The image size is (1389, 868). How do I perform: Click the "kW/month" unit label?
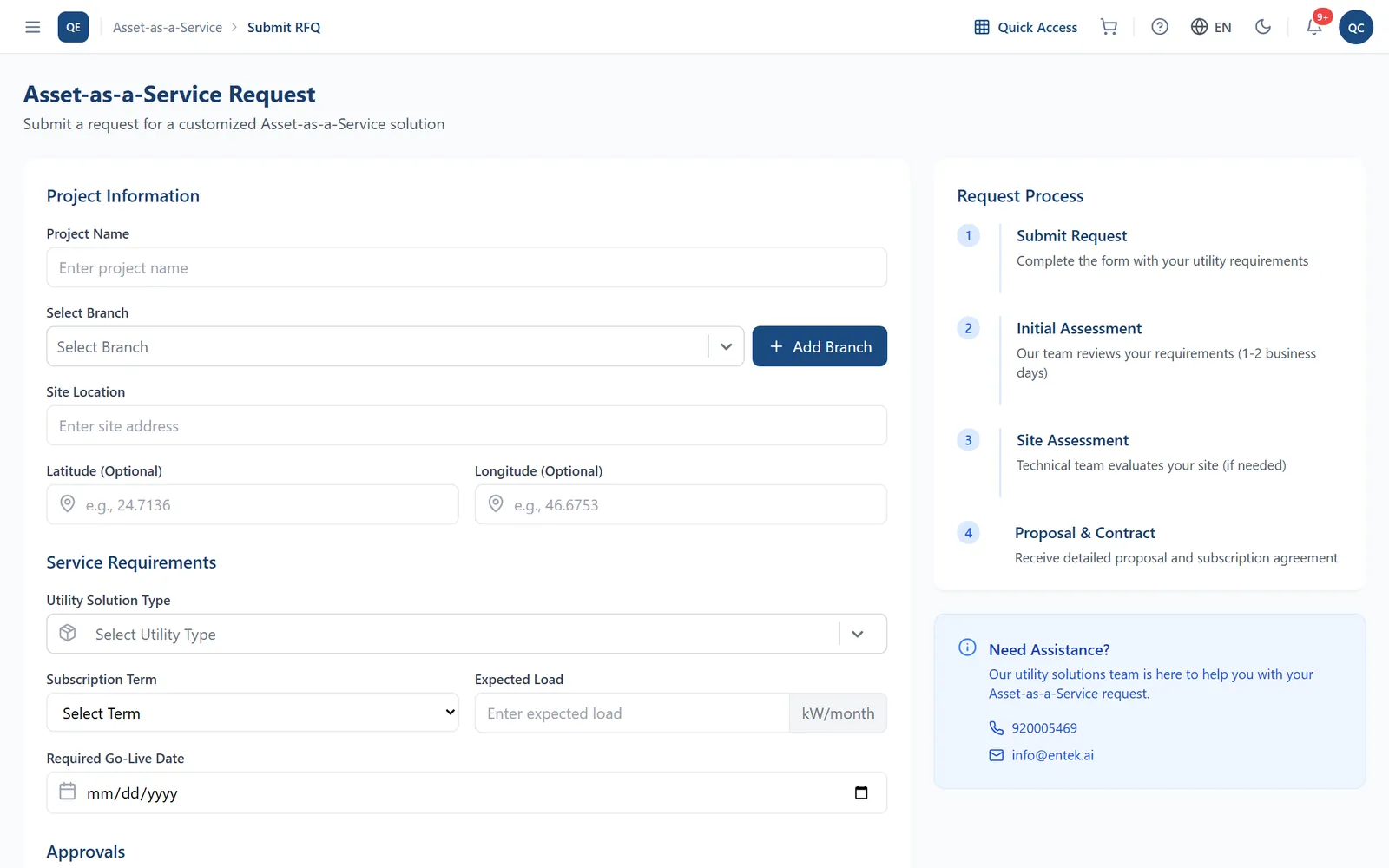(838, 713)
